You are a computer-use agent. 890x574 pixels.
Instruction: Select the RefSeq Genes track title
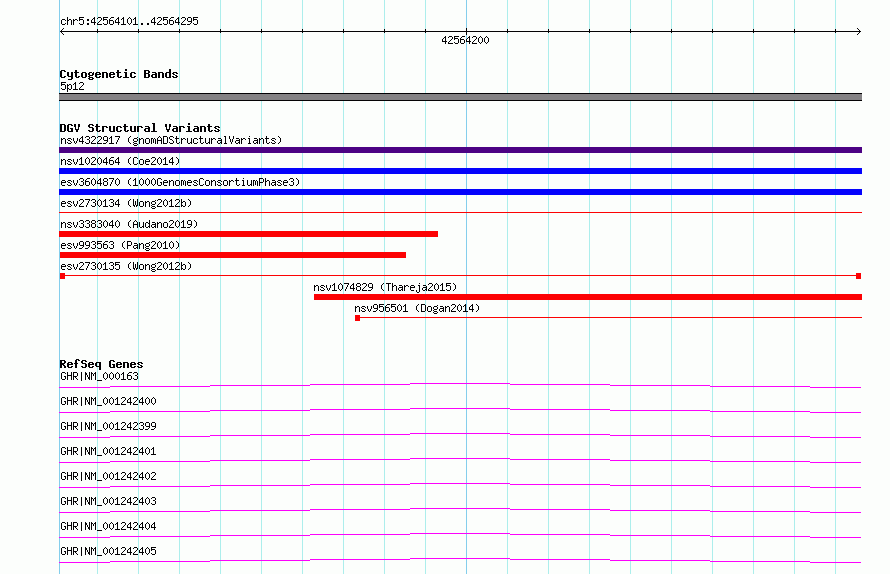101,364
